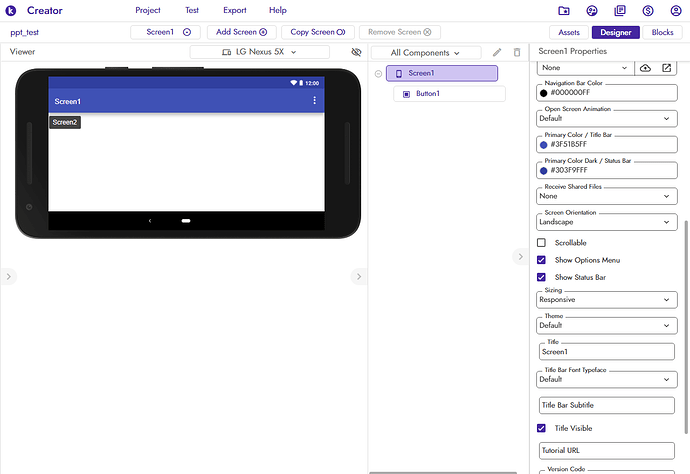Uncheck the Title Visible checkbox
This screenshot has width=690, height=474.
(x=541, y=428)
